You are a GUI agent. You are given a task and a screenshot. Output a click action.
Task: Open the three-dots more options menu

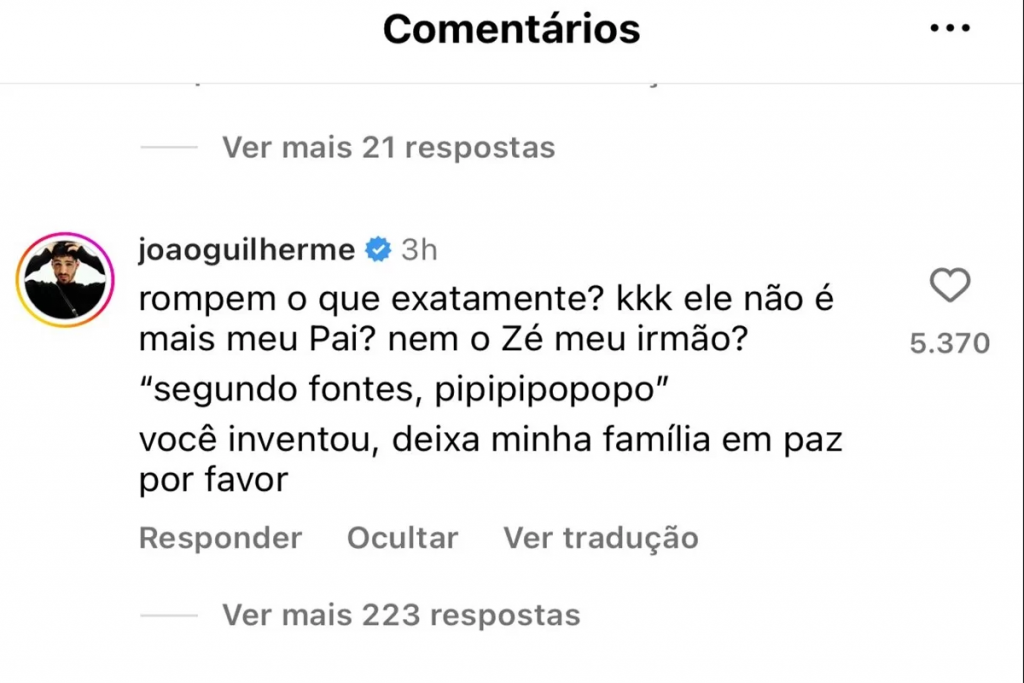click(950, 29)
